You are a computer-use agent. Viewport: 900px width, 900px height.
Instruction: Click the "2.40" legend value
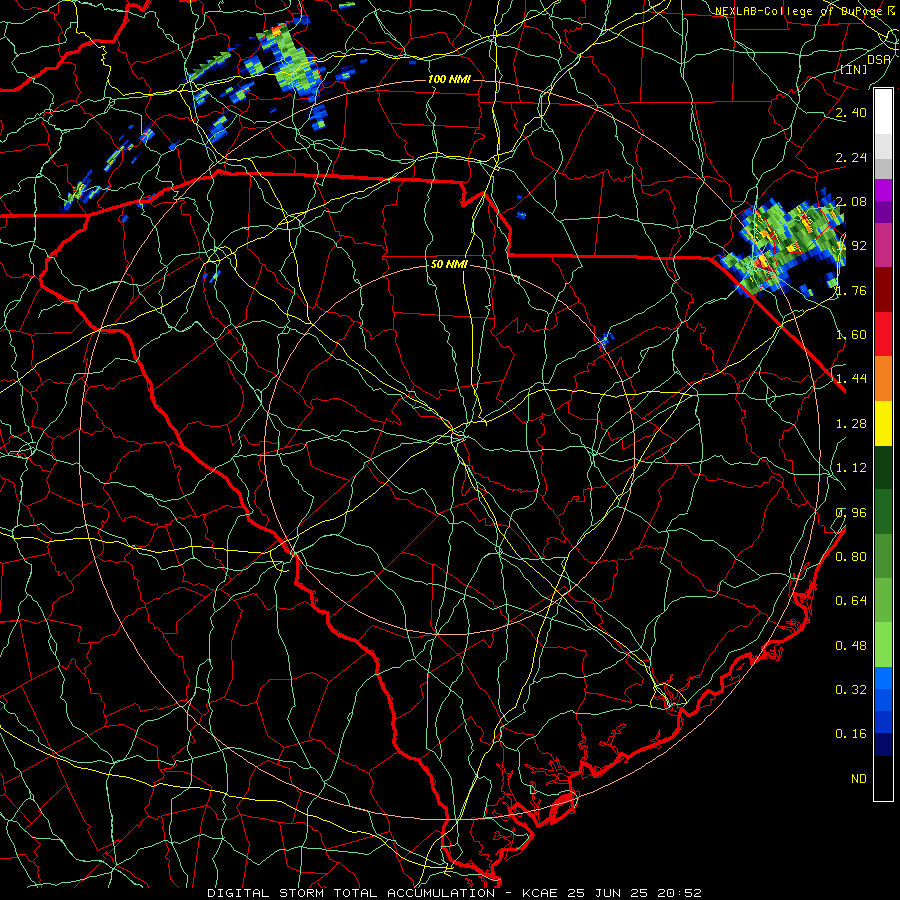tap(851, 112)
